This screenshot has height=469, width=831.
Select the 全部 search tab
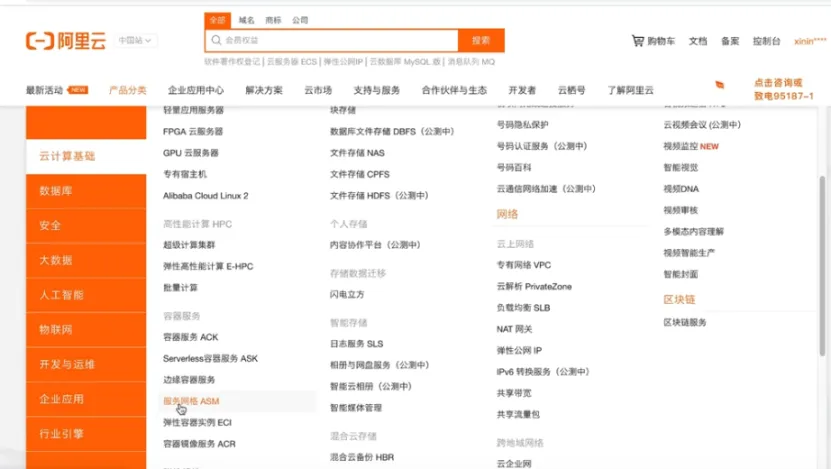(217, 20)
